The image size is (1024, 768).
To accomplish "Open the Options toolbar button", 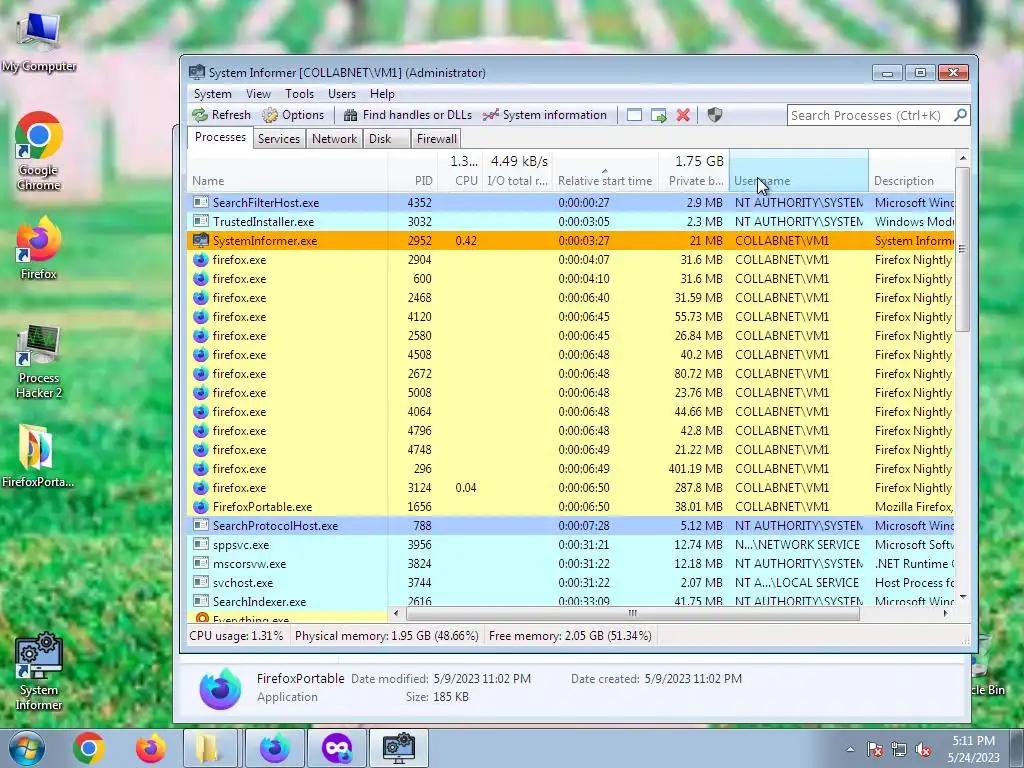I will 293,115.
